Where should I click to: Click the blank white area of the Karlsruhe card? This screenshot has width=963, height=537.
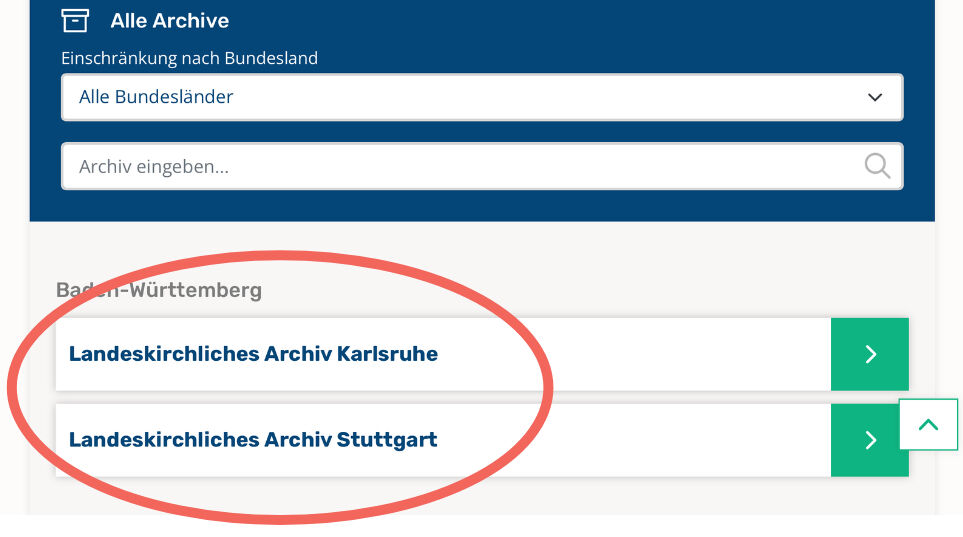click(633, 354)
